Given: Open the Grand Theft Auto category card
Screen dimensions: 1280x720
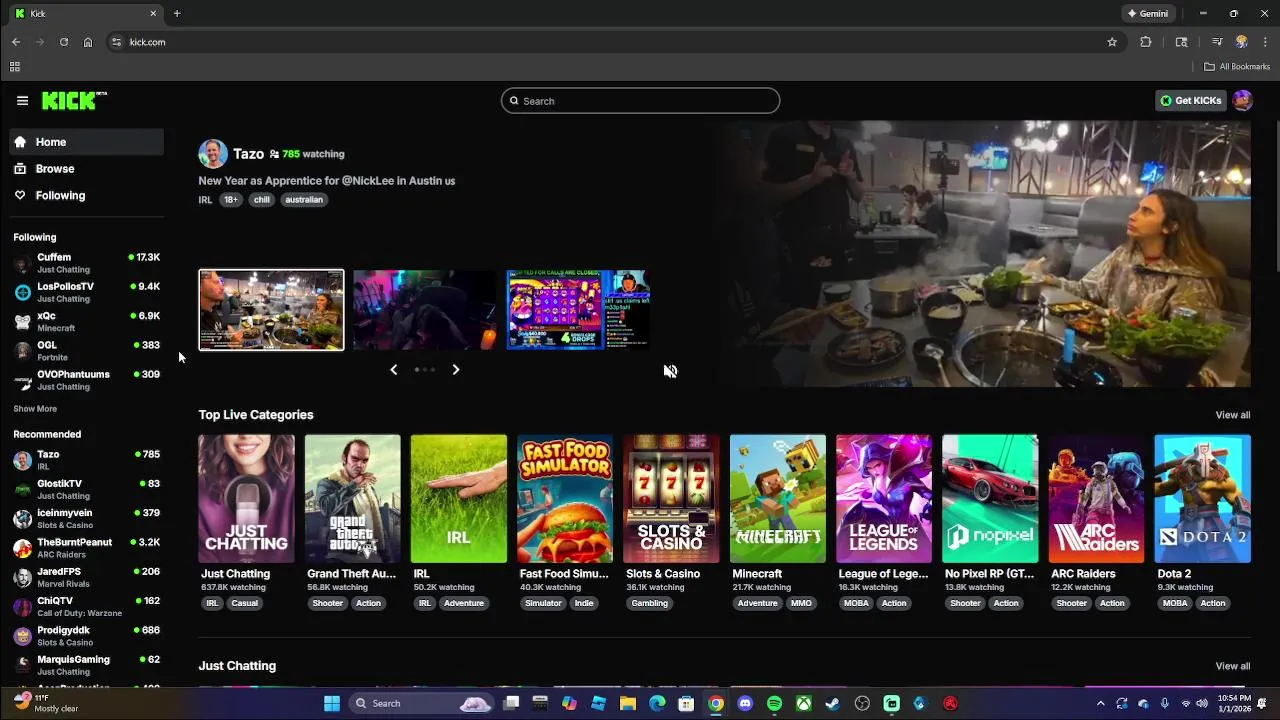Looking at the screenshot, I should [x=352, y=498].
